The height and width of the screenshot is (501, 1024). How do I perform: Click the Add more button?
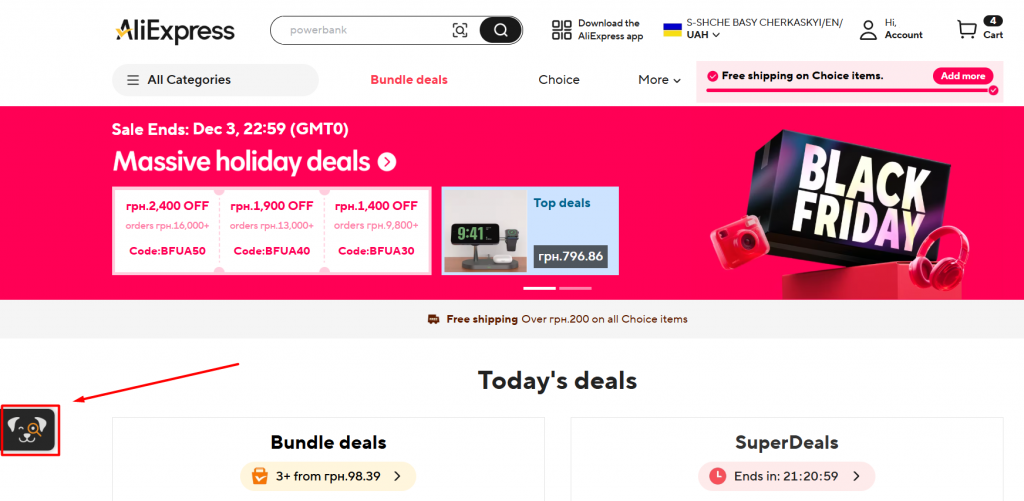963,76
